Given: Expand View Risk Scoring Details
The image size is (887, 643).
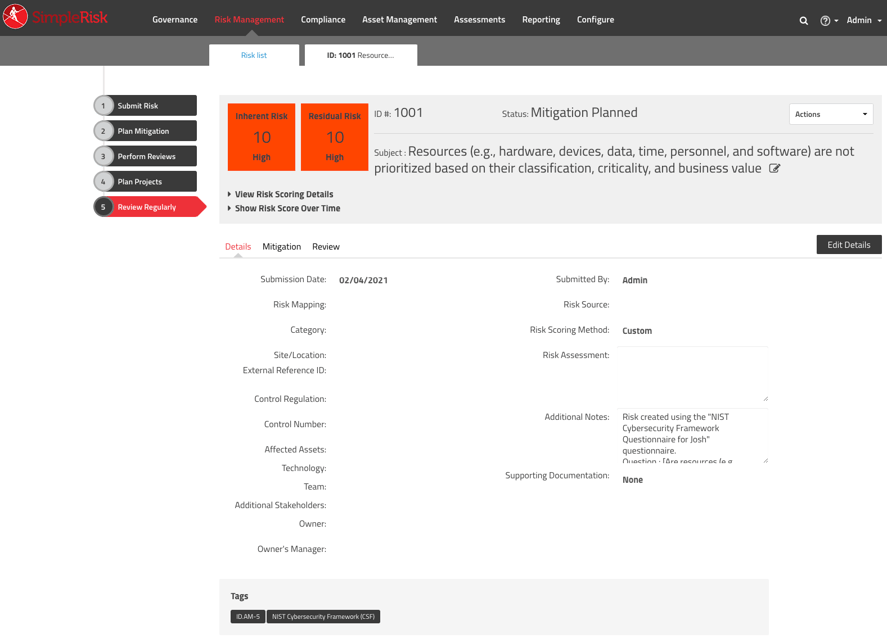Looking at the screenshot, I should (284, 196).
